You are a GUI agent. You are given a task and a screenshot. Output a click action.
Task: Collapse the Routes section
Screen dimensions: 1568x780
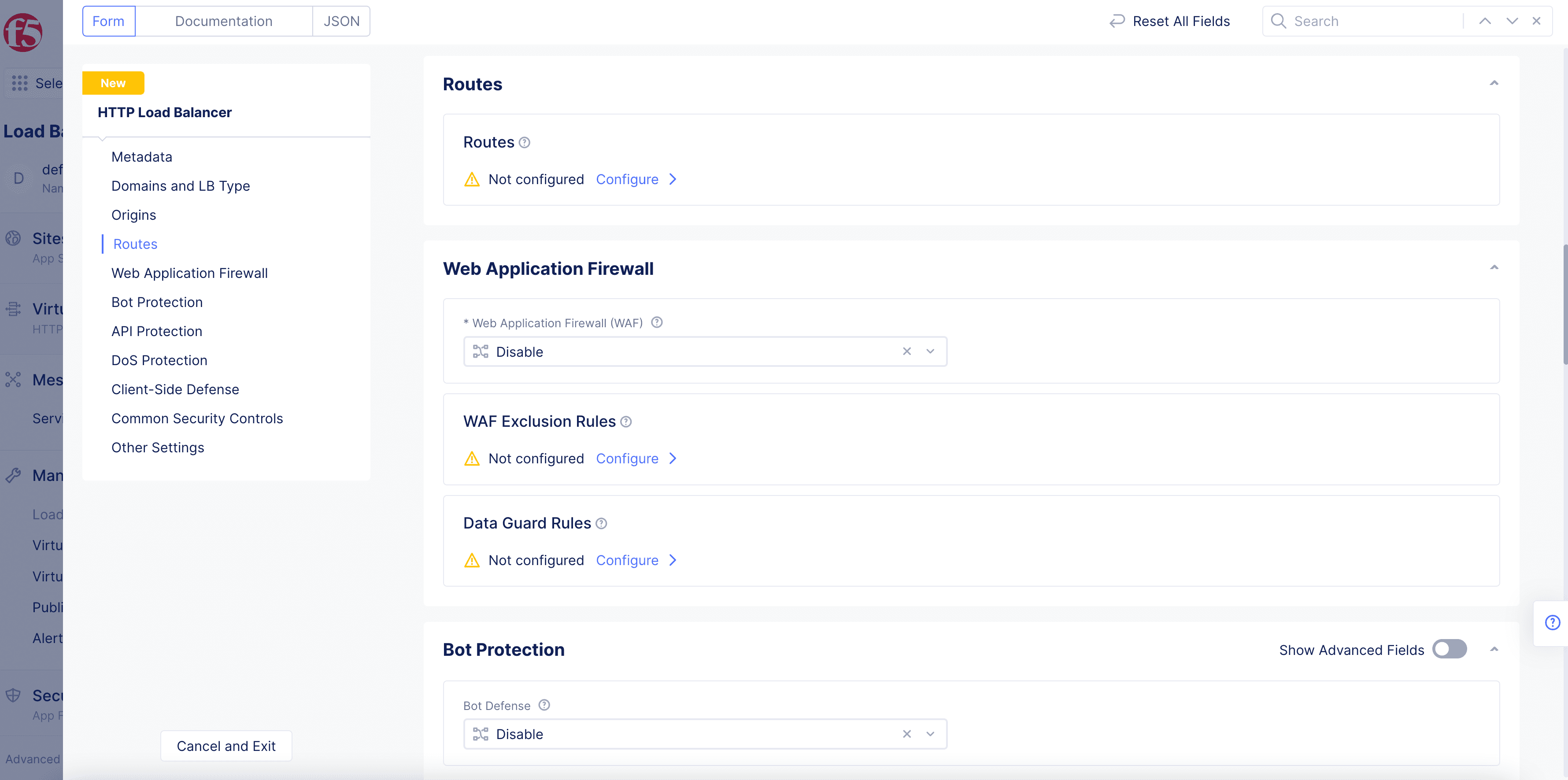point(1494,83)
